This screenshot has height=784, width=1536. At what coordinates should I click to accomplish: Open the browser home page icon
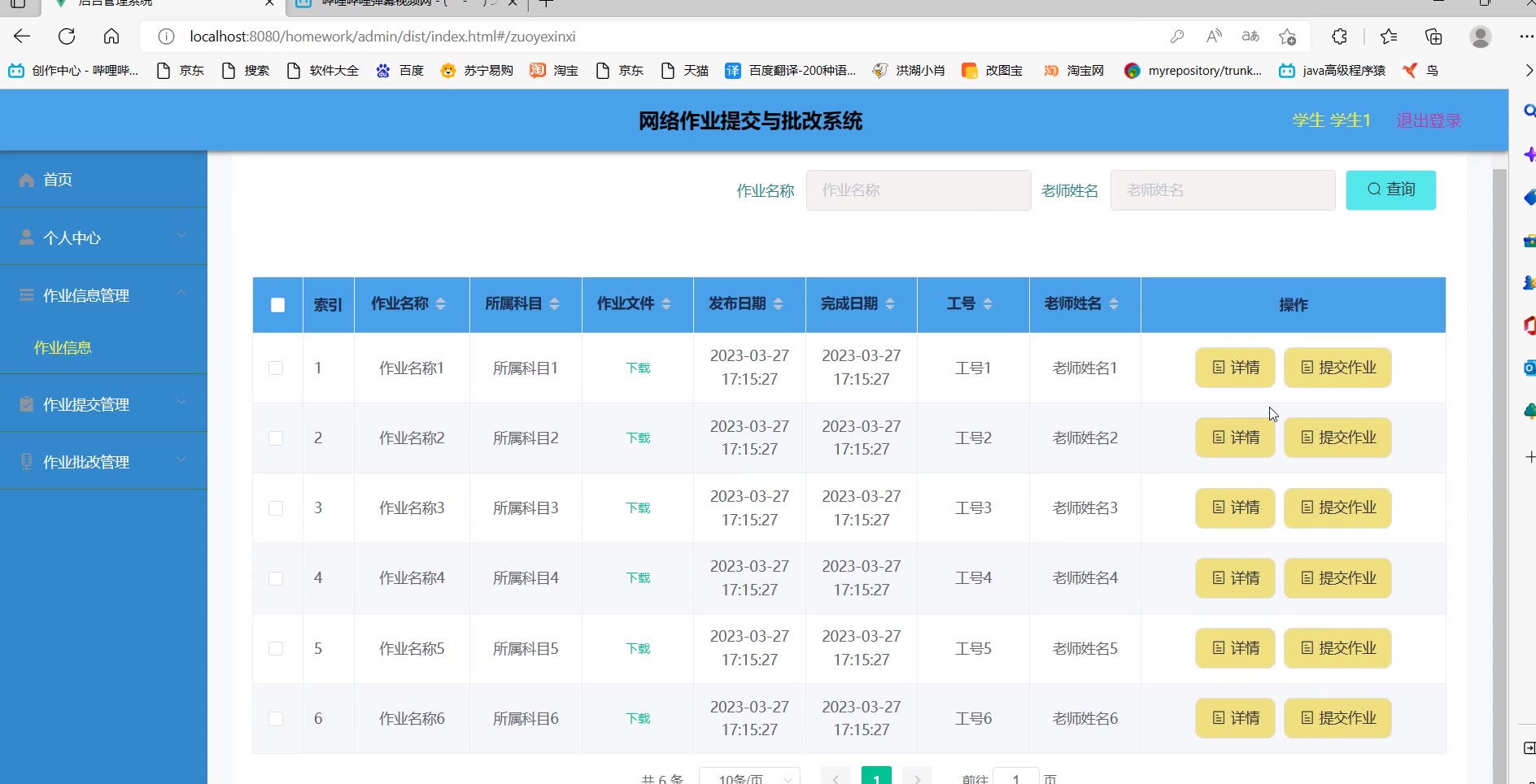click(x=111, y=36)
